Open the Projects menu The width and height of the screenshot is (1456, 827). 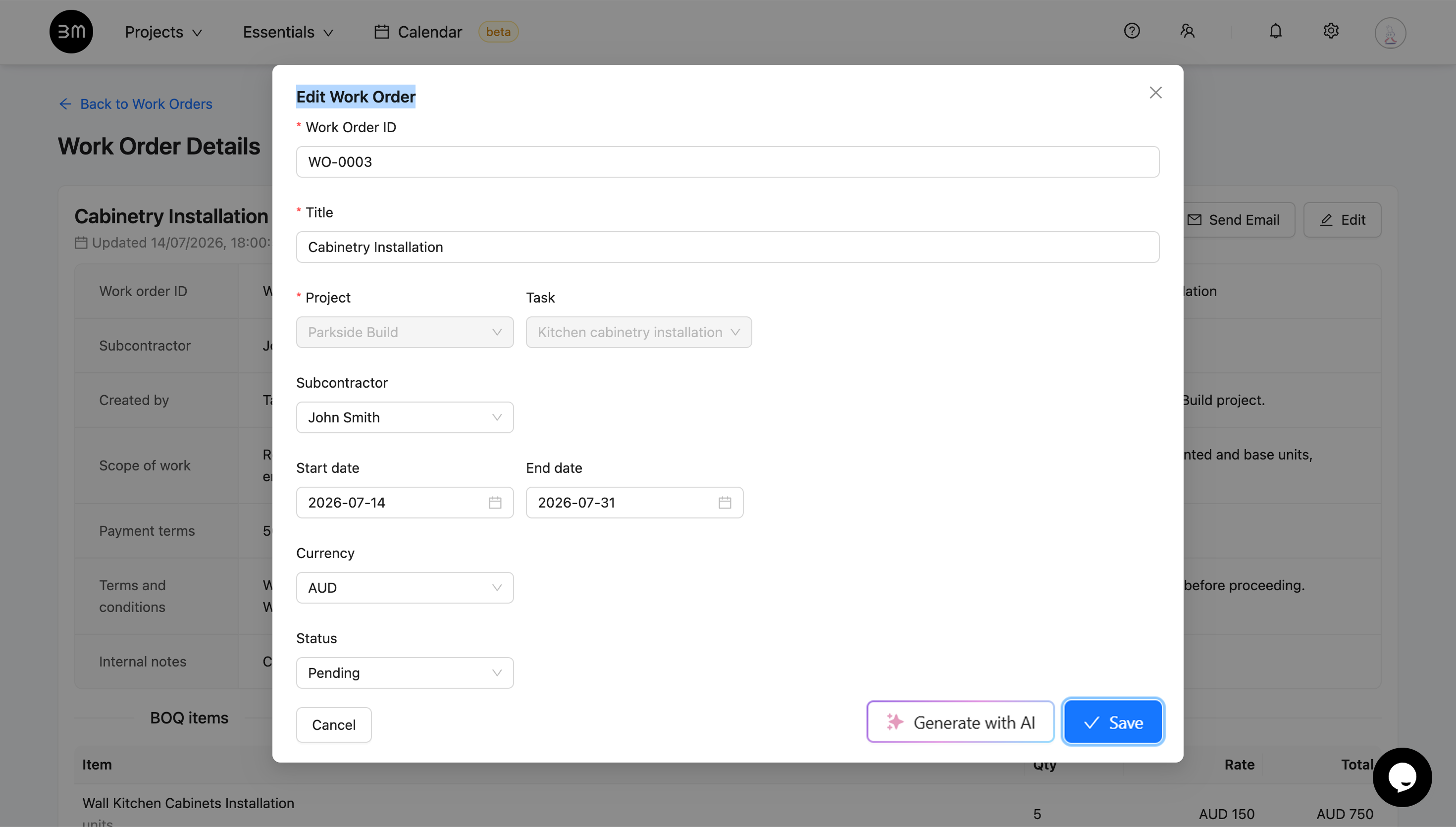tap(163, 32)
